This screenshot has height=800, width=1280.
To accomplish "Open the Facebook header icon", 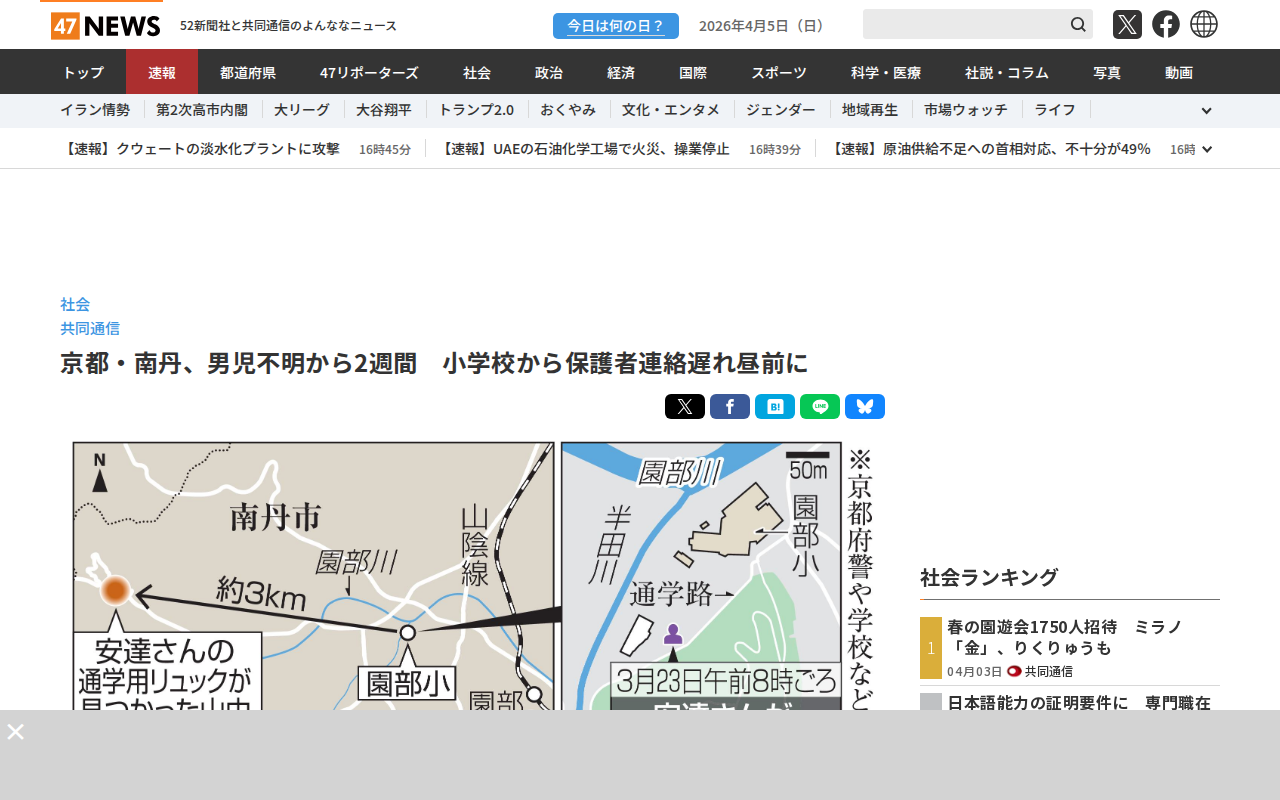I will pos(1165,25).
